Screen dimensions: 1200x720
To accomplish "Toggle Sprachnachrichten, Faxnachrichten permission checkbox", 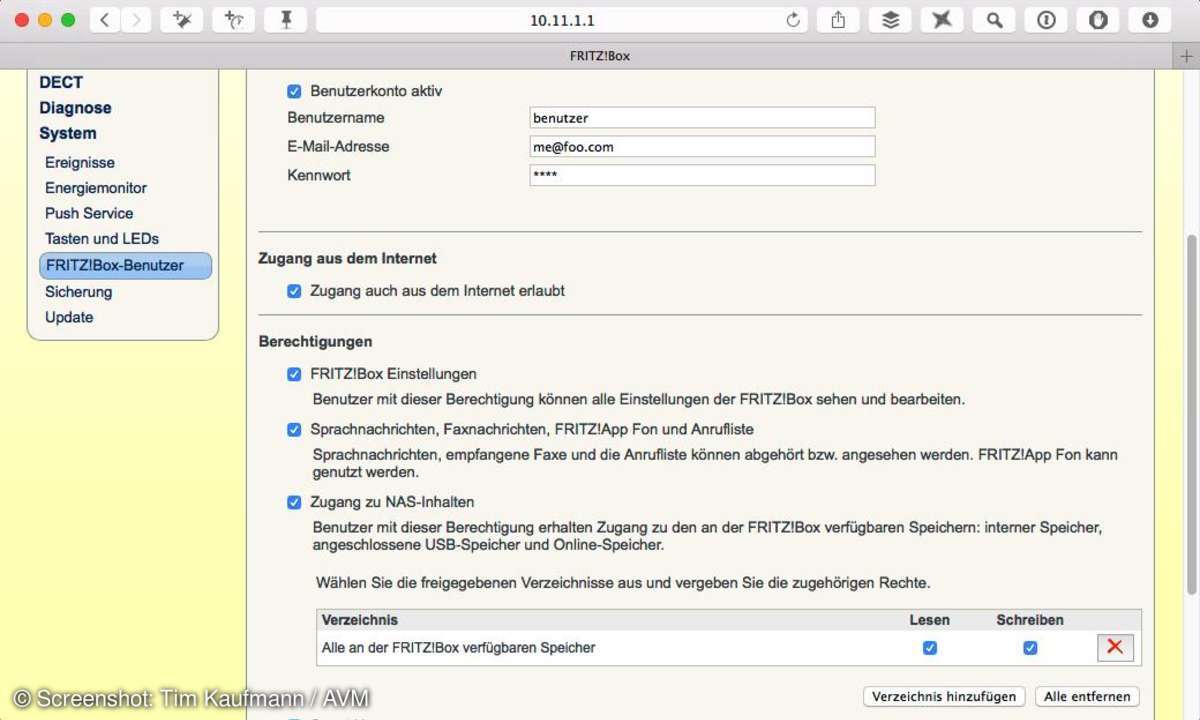I will coord(294,429).
